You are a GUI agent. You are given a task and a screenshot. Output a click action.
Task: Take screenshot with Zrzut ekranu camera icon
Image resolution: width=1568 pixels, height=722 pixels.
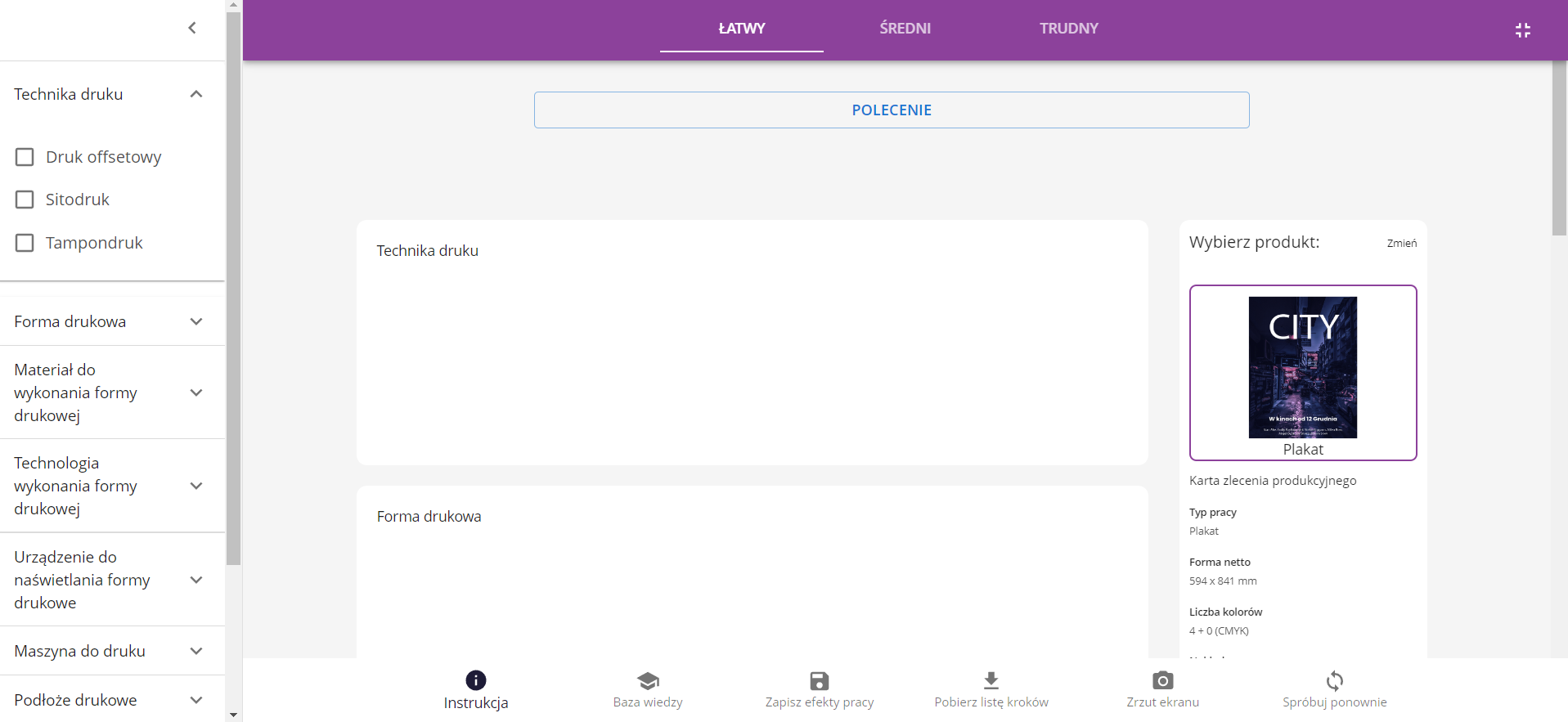[x=1162, y=680]
